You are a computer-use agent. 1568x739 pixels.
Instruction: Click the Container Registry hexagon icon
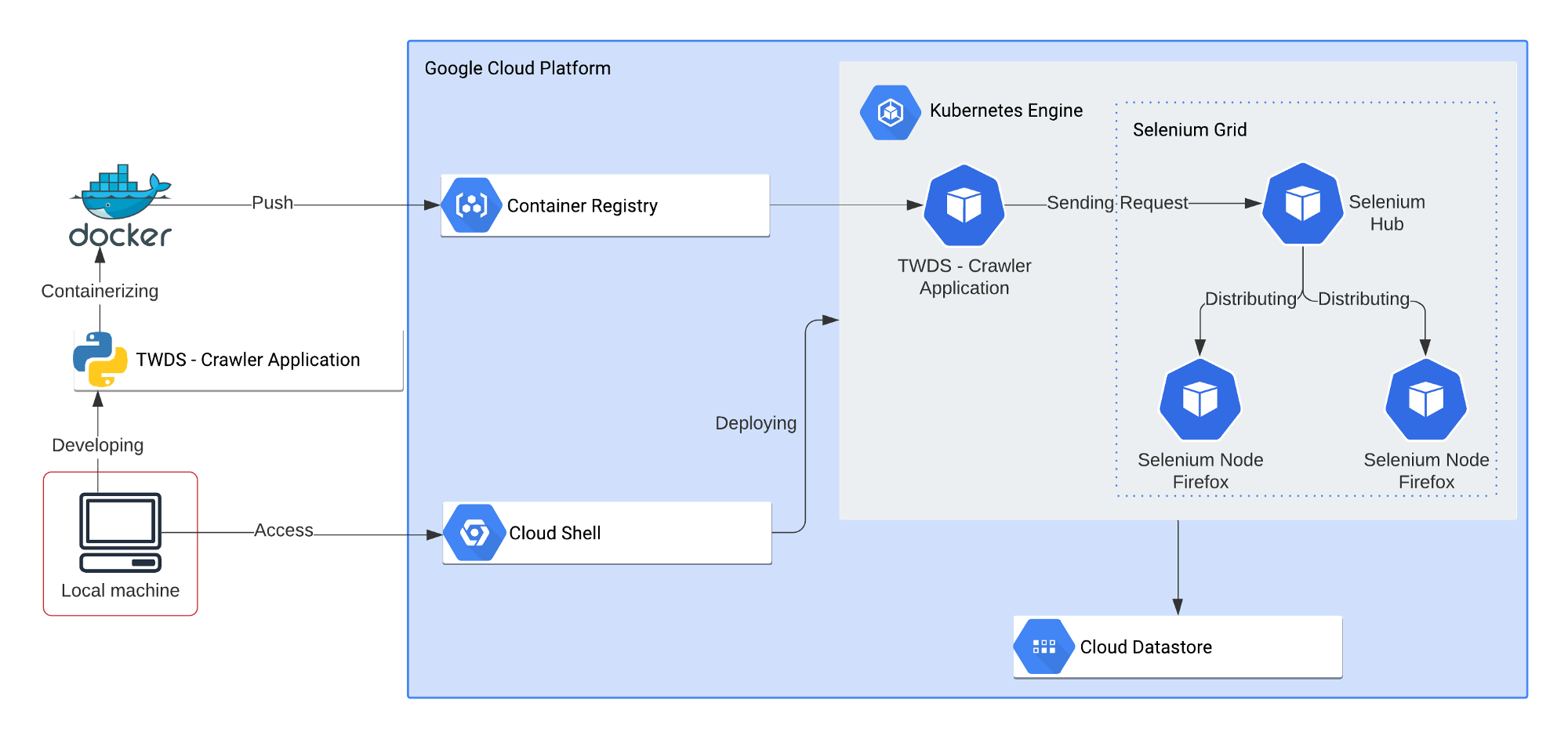tap(471, 205)
